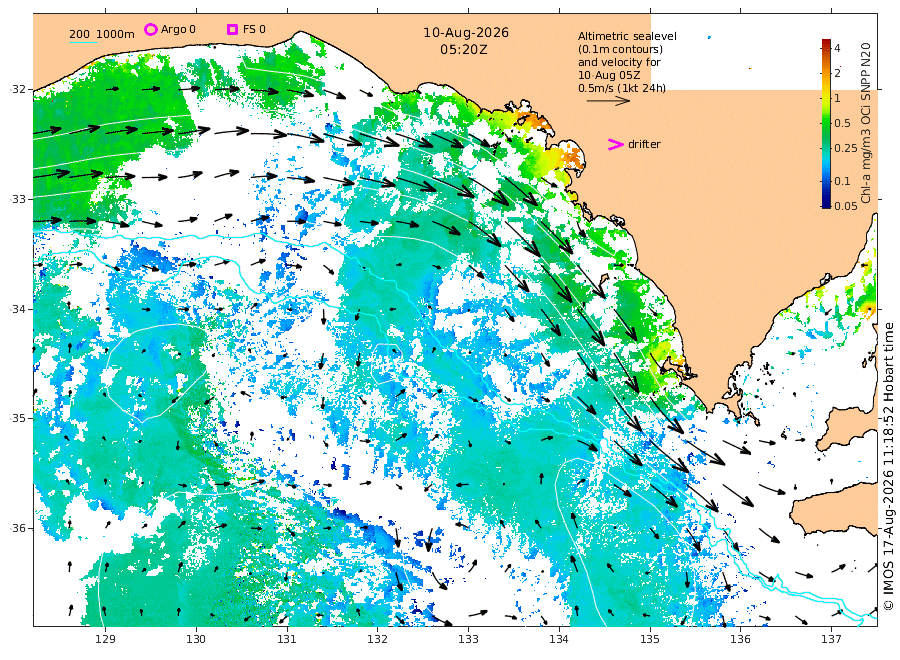Image resolution: width=900 pixels, height=660 pixels.
Task: Click the date label 10-Aug-2026
Action: (466, 33)
